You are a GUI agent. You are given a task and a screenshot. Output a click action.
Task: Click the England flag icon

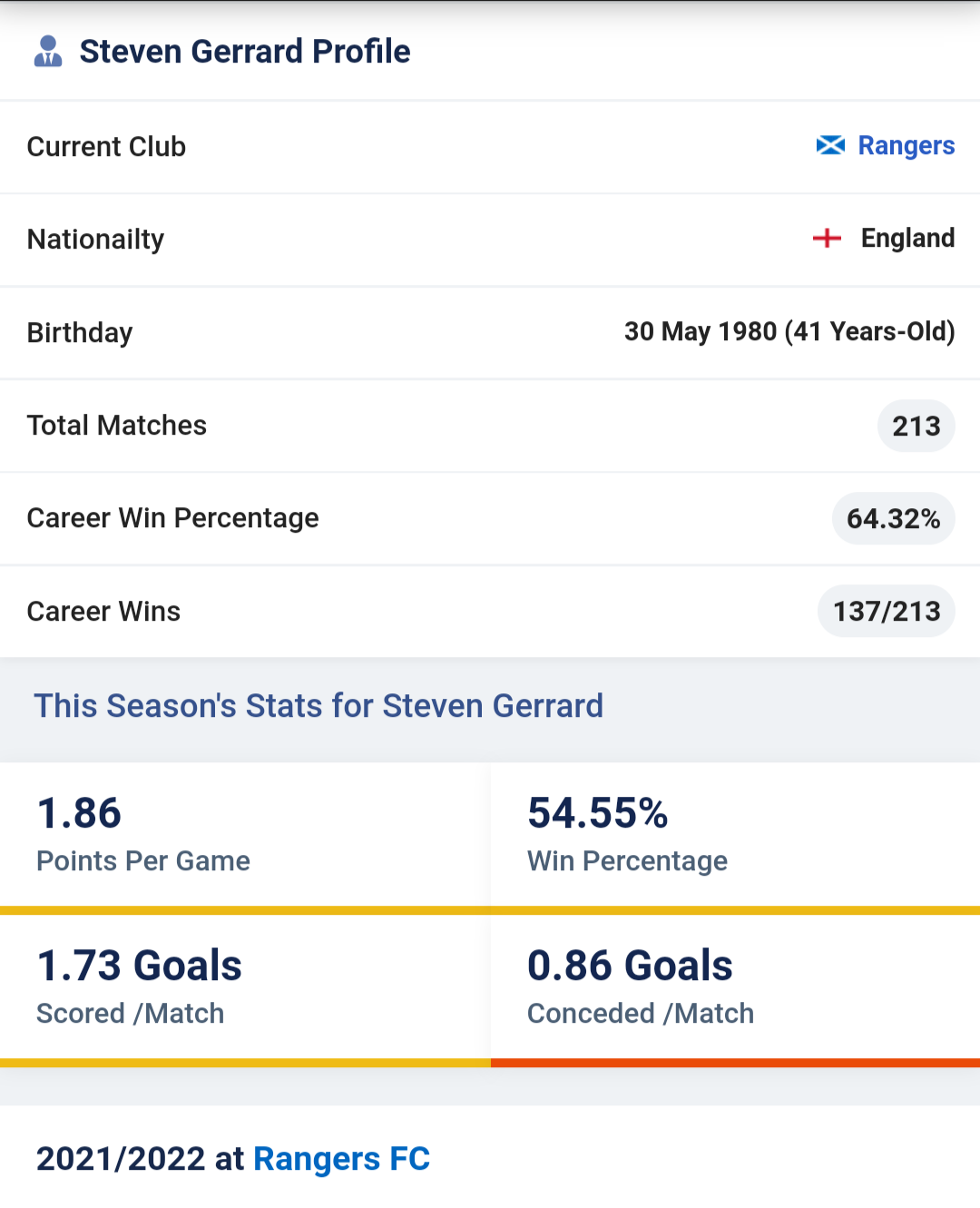(827, 238)
